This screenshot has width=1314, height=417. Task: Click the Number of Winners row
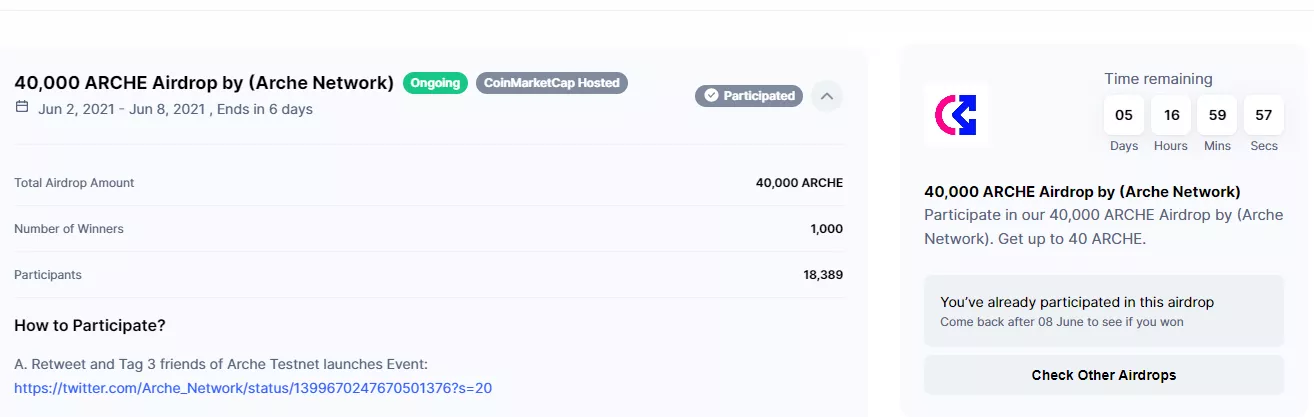pyautogui.click(x=428, y=229)
